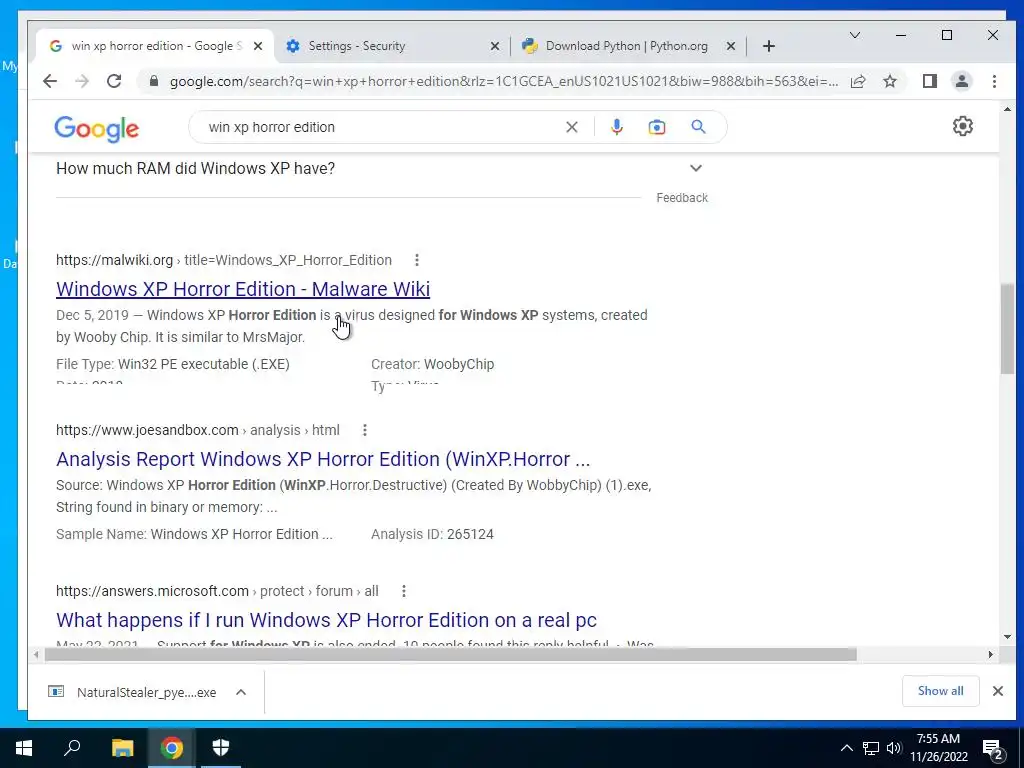
Task: Show hidden system tray icons
Action: [846, 748]
